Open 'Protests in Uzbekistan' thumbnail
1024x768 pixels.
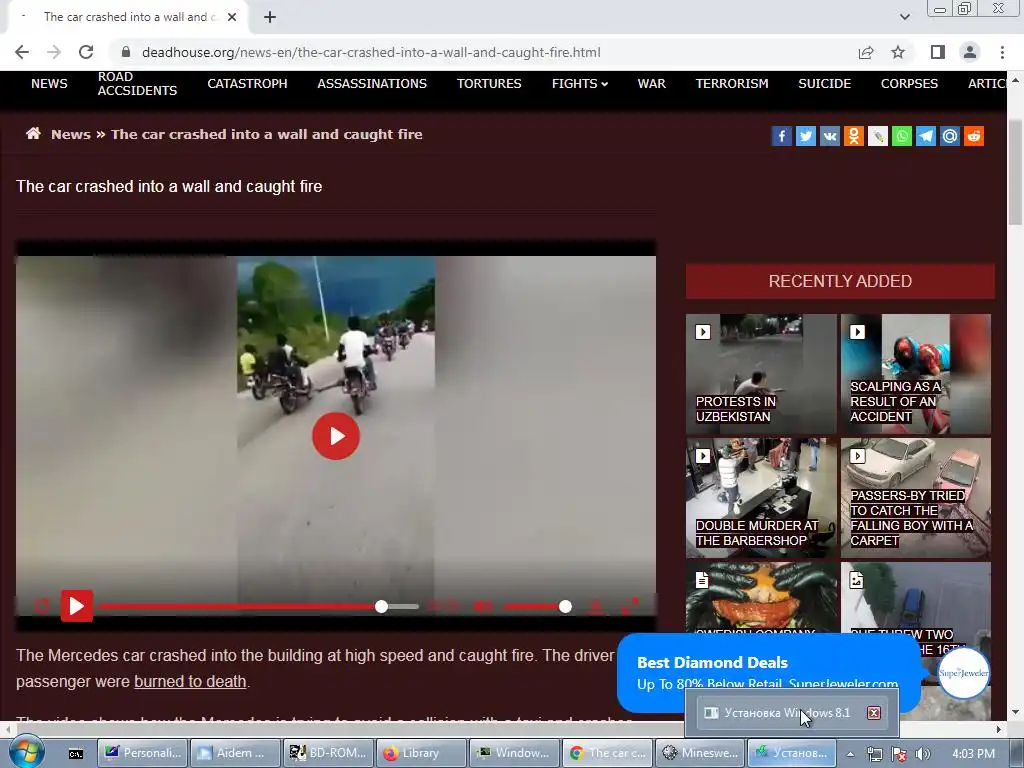761,374
